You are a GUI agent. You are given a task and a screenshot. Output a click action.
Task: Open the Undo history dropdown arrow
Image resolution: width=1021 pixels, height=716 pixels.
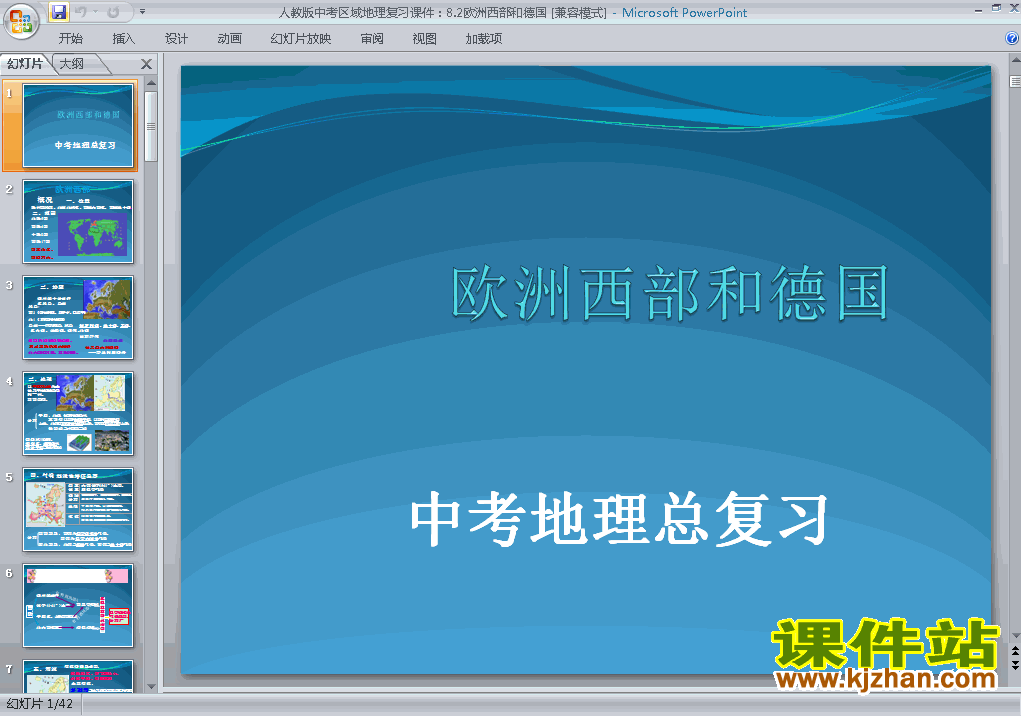coord(95,12)
